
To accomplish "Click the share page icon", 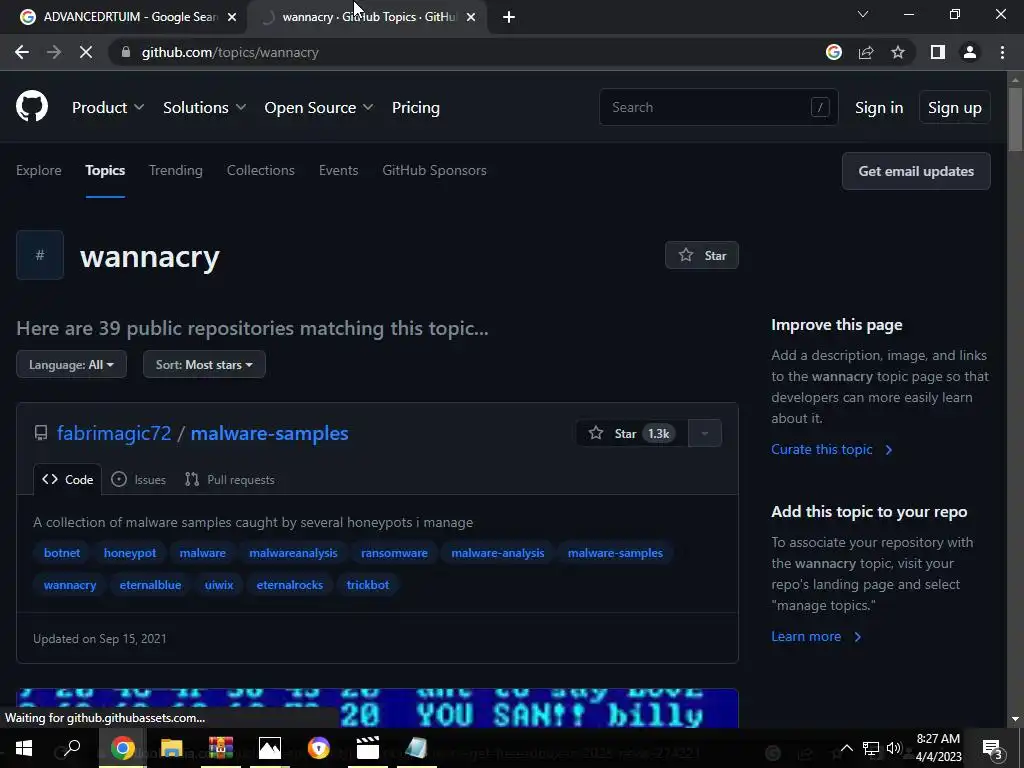I will [866, 52].
